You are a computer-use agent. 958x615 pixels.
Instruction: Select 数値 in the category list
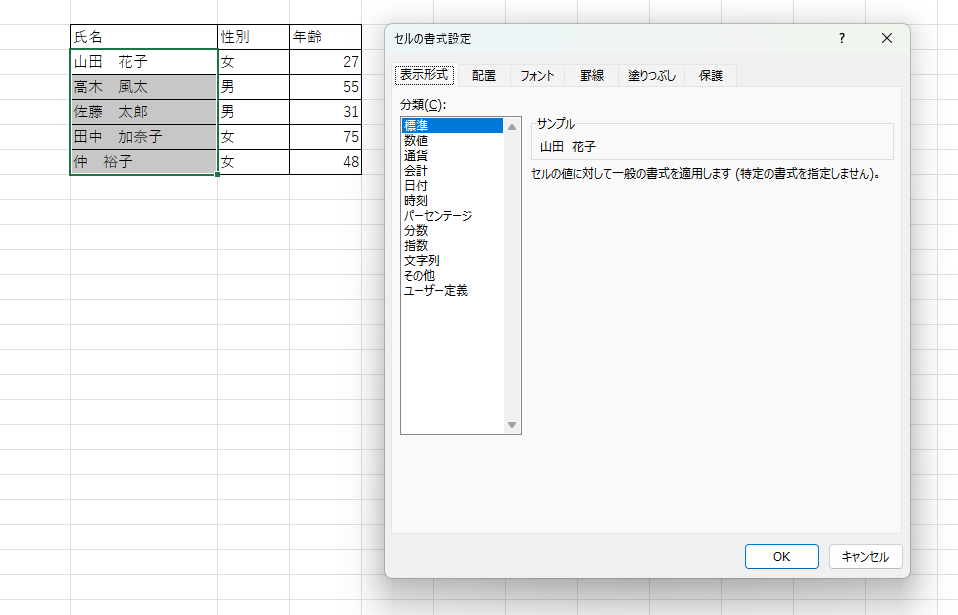click(x=417, y=141)
